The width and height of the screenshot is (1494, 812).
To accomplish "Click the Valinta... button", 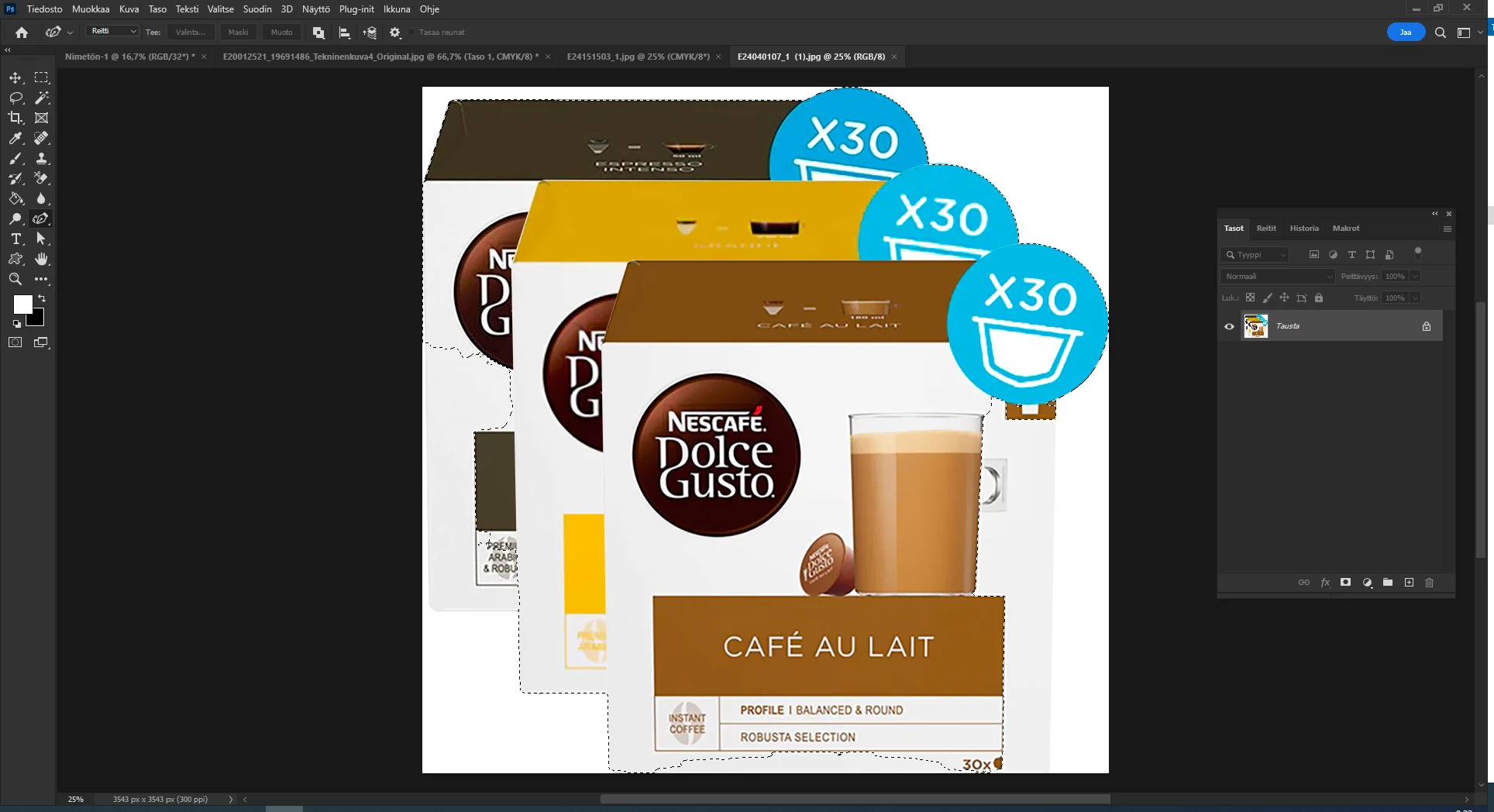I will pyautogui.click(x=191, y=33).
